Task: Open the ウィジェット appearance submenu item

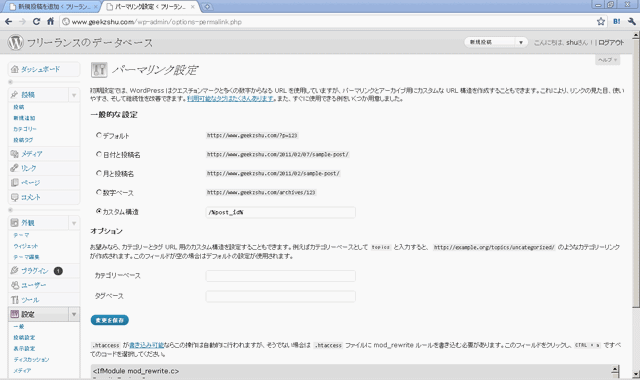Action: click(25, 246)
